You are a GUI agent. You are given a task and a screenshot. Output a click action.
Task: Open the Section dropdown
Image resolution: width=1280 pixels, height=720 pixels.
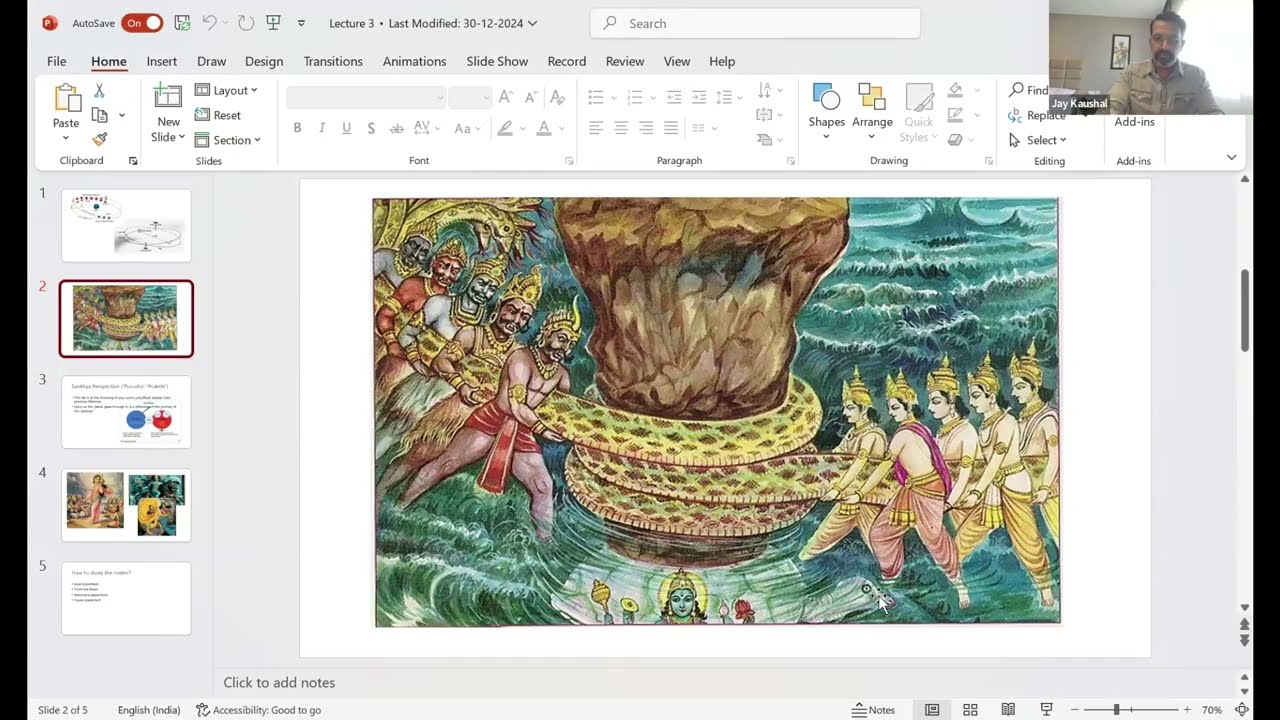(228, 140)
